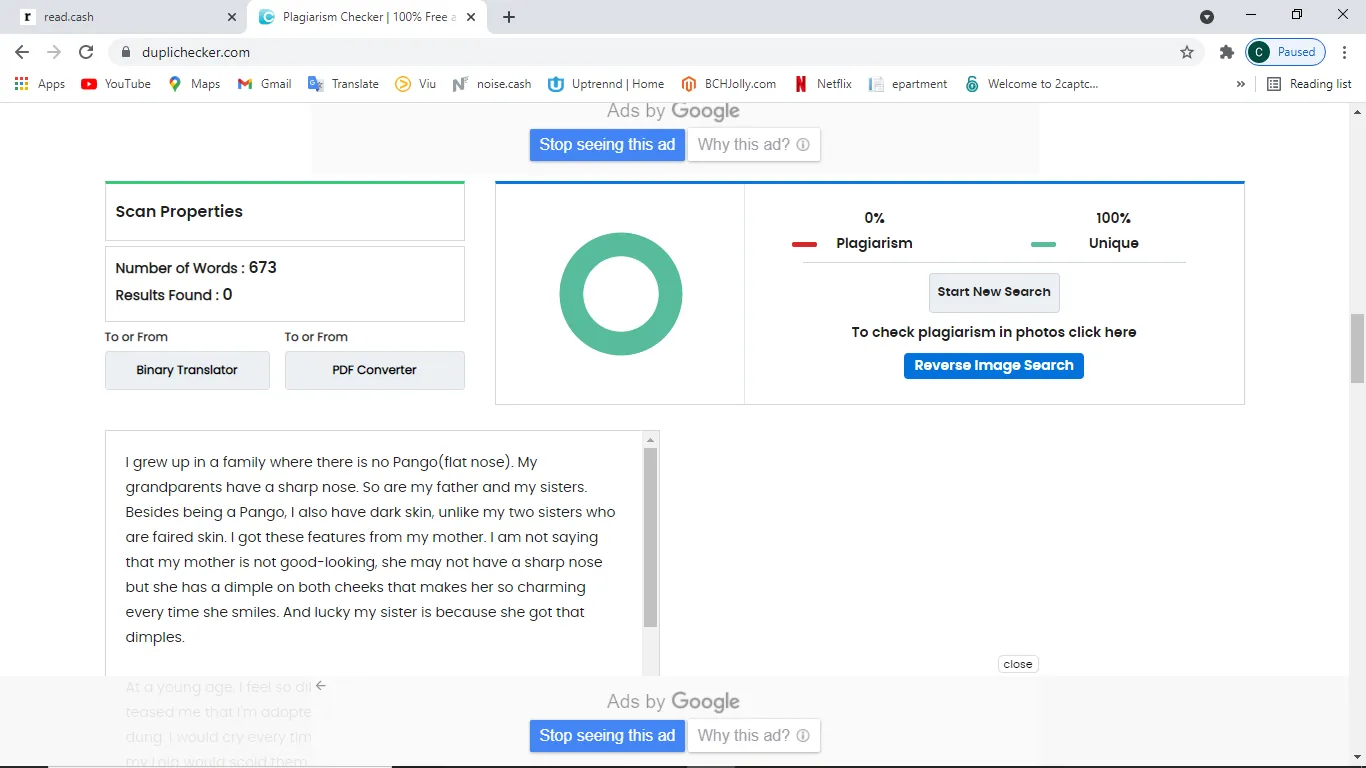Open the Viu bookmark
The image size is (1366, 768).
tap(416, 84)
